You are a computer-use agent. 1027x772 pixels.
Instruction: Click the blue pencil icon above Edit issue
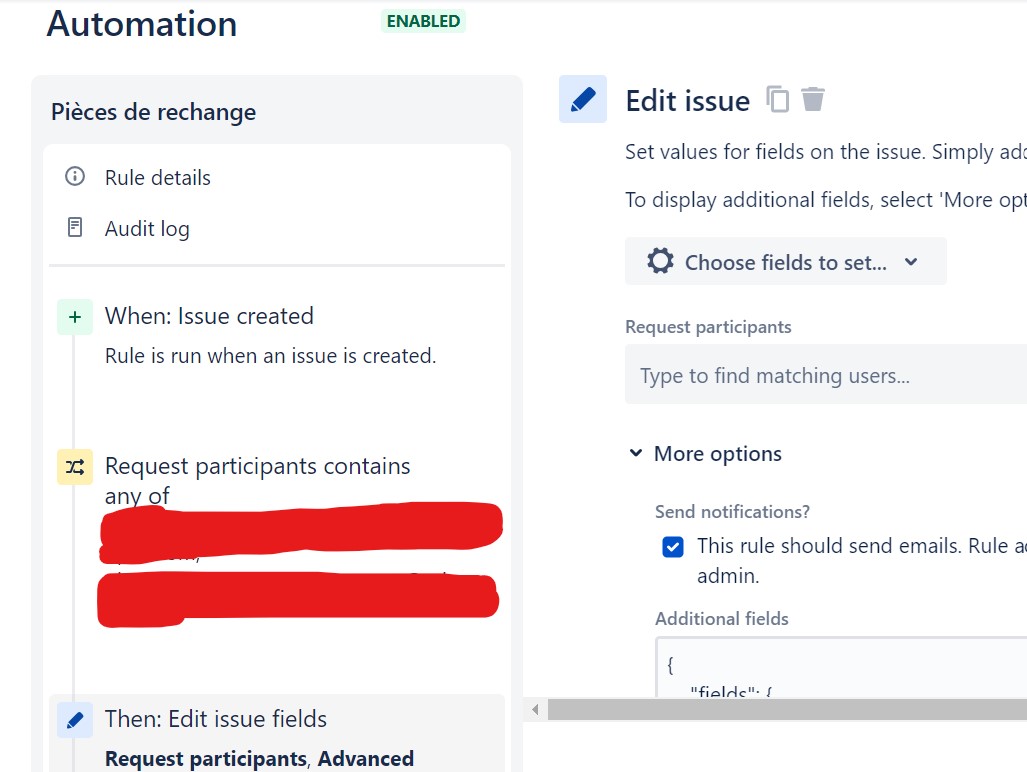pyautogui.click(x=584, y=99)
